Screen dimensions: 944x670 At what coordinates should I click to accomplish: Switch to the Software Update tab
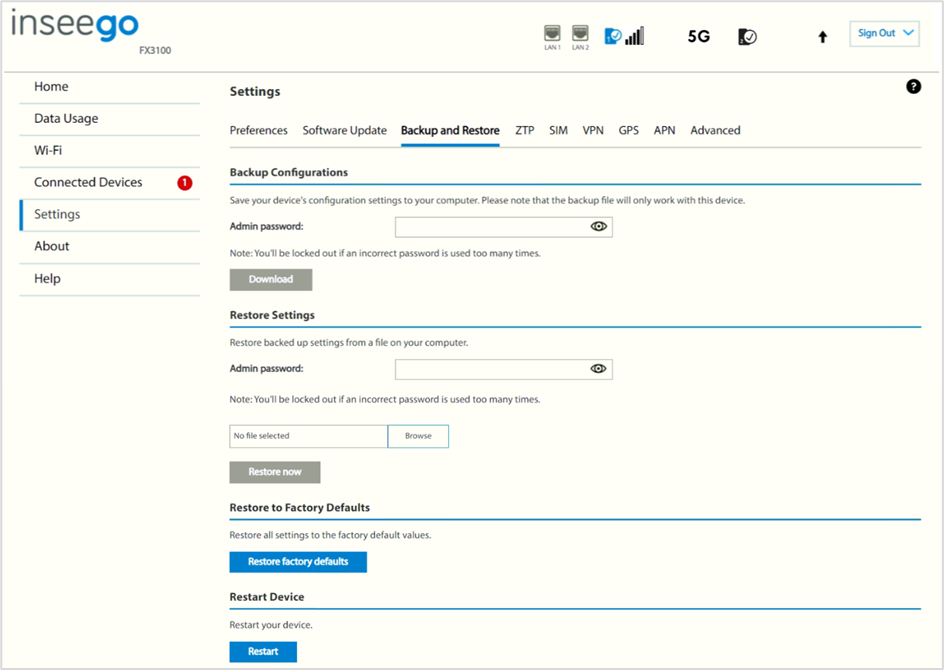344,130
